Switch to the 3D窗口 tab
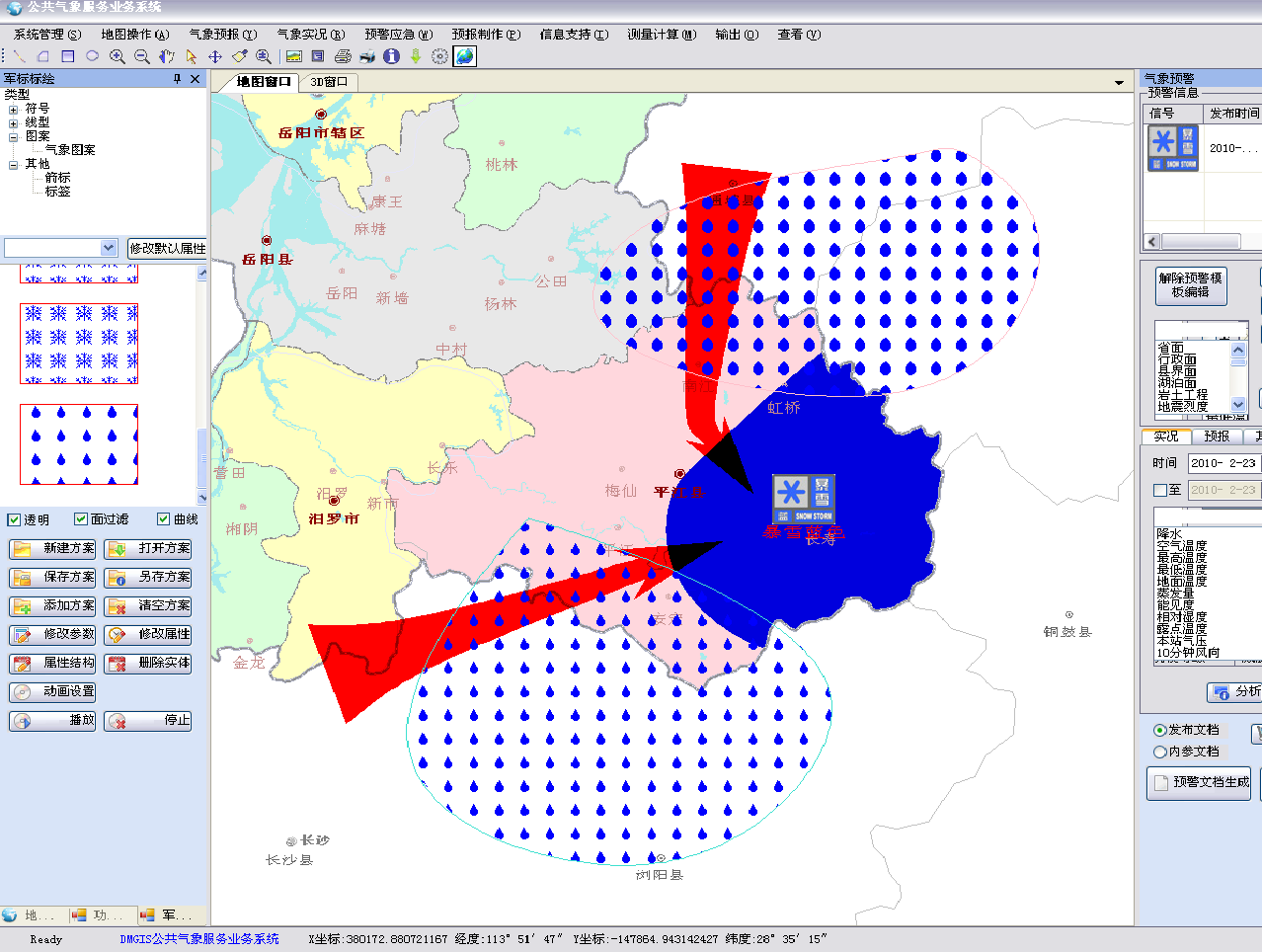This screenshot has width=1262, height=952. coord(329,82)
